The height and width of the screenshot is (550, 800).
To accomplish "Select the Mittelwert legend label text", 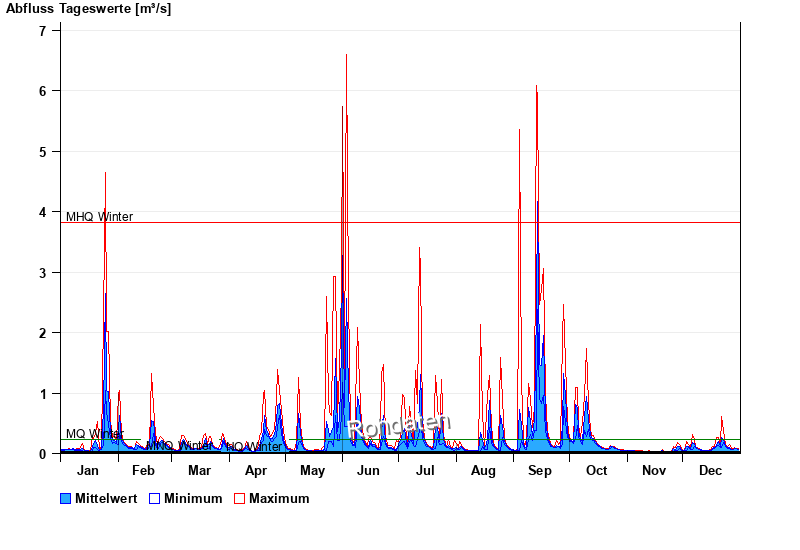I will pos(107,498).
